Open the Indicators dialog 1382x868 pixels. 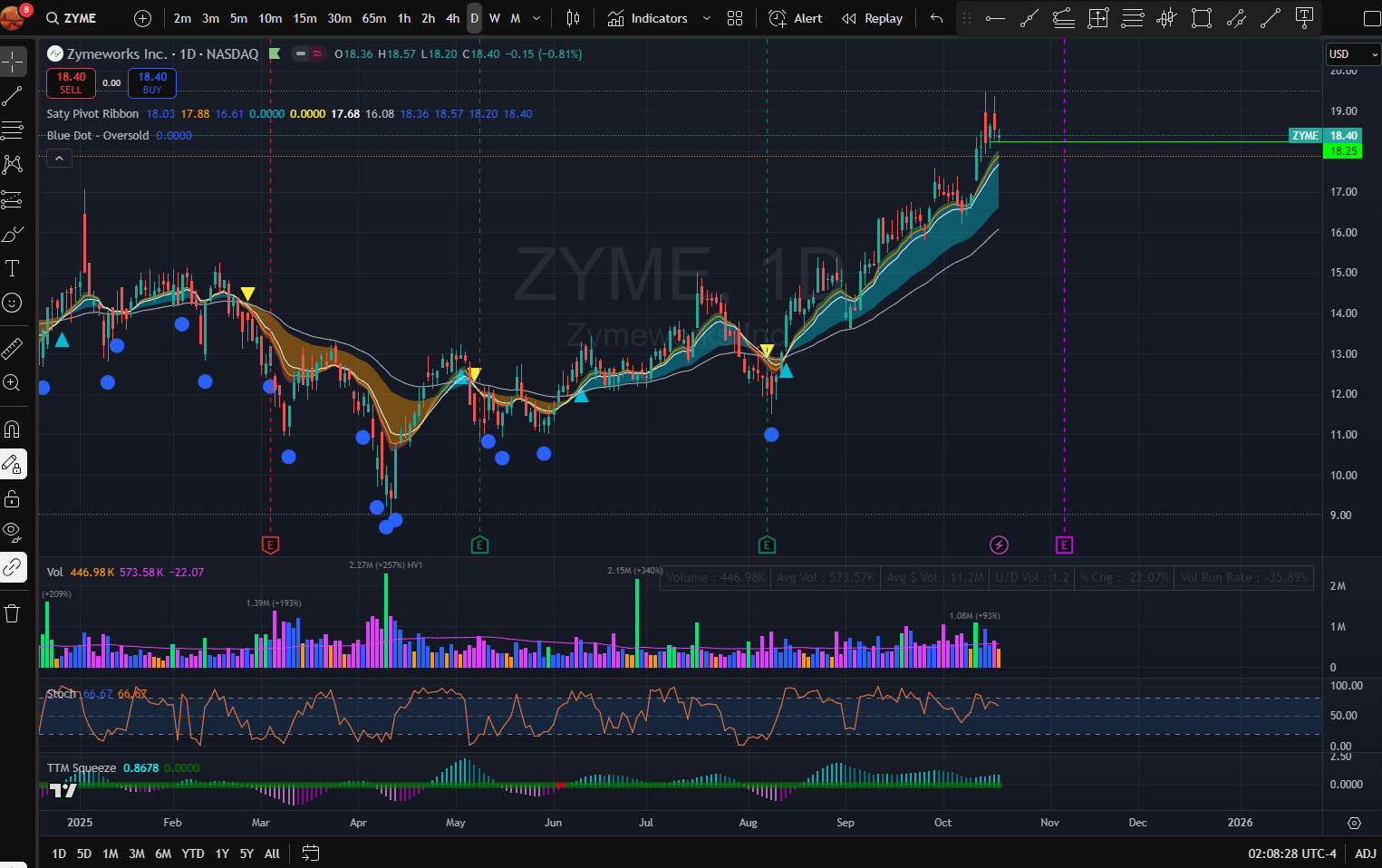[x=648, y=18]
